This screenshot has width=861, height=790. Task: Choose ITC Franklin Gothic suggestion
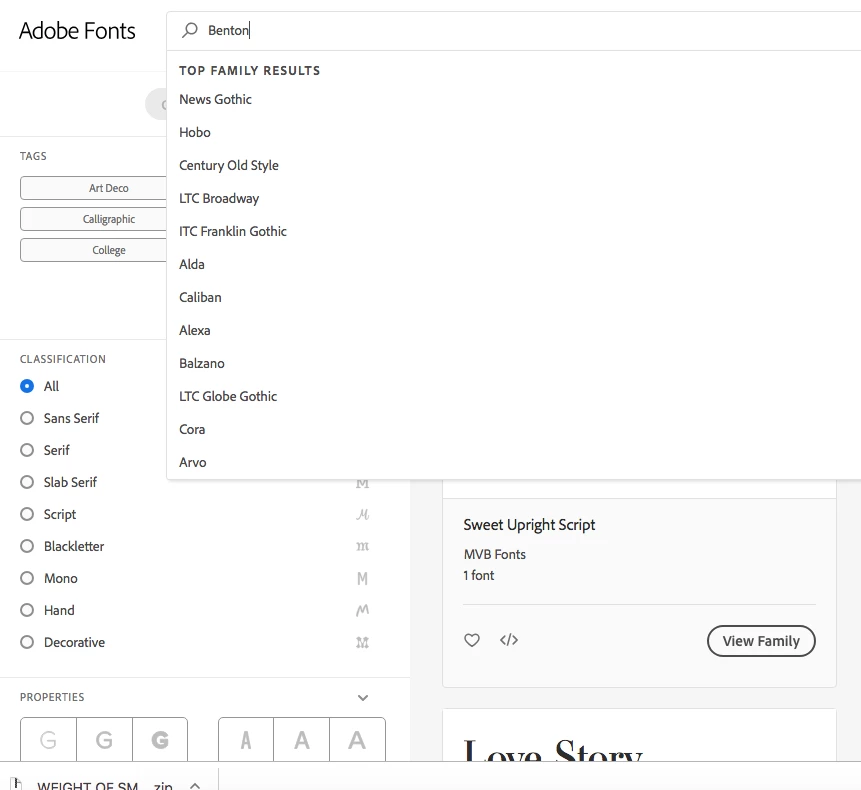[x=233, y=231]
